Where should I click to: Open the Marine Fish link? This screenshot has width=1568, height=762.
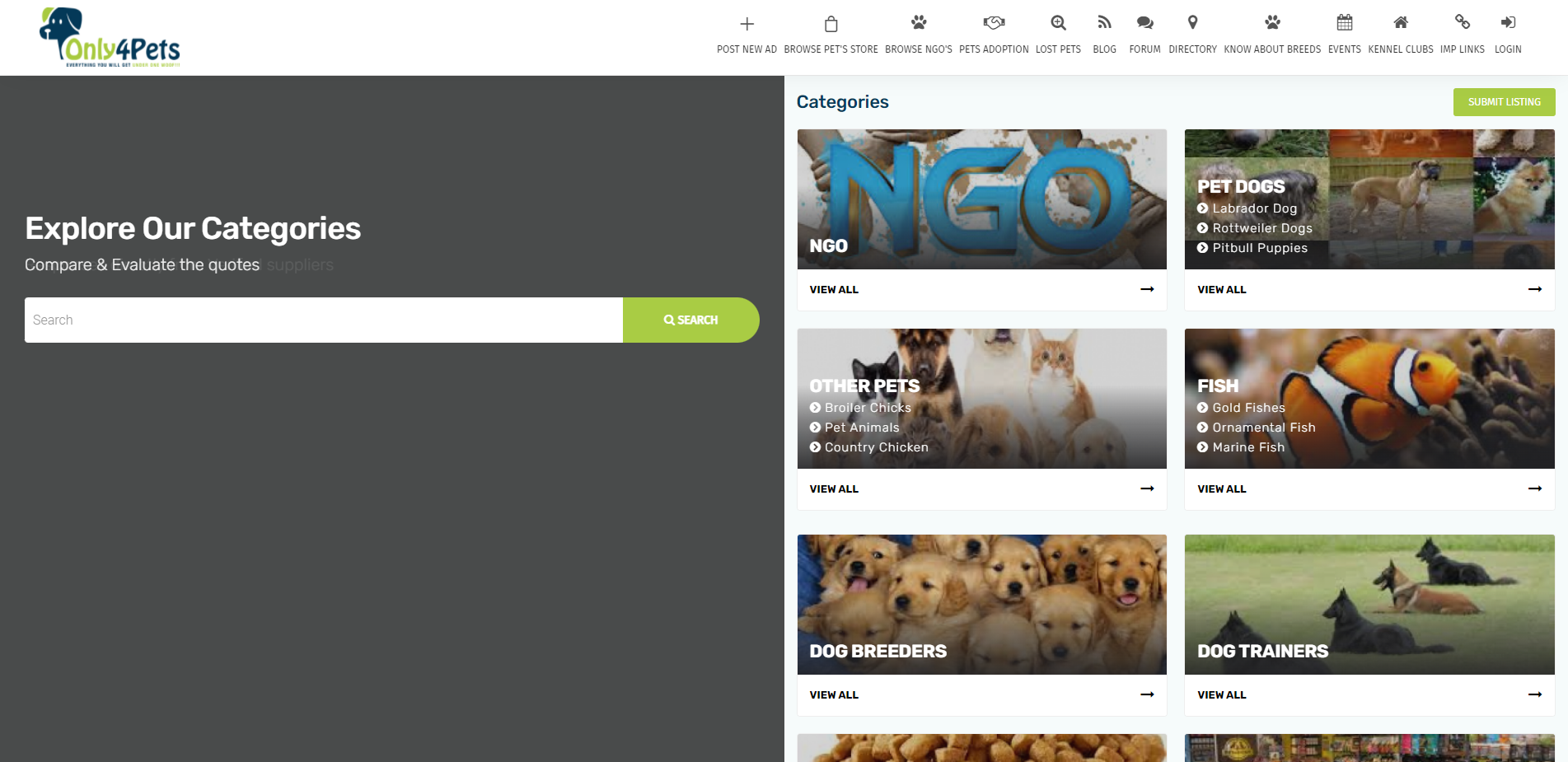tap(1248, 447)
